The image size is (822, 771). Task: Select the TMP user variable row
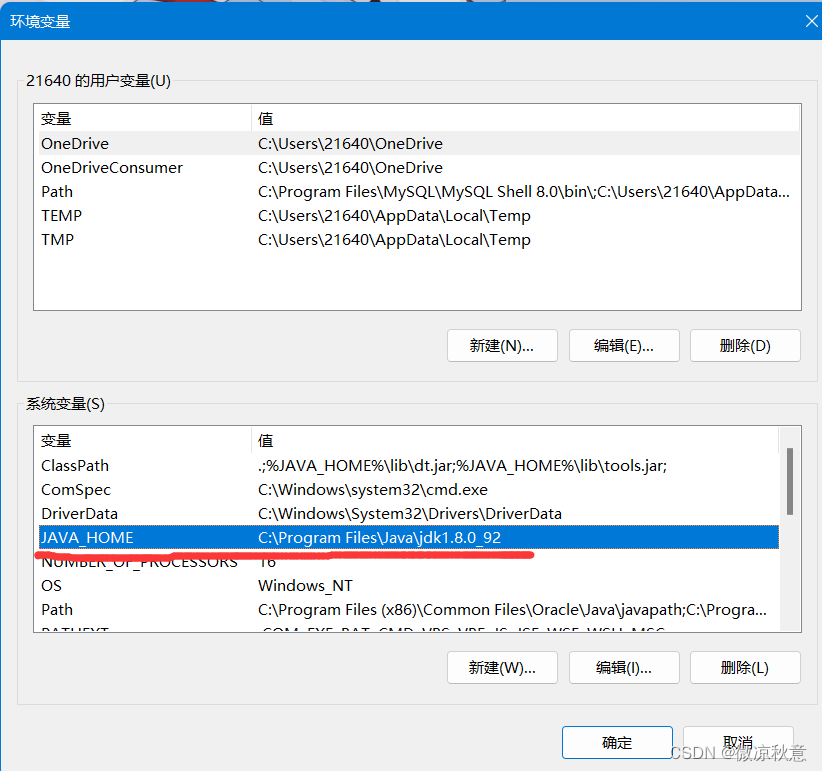coord(419,240)
